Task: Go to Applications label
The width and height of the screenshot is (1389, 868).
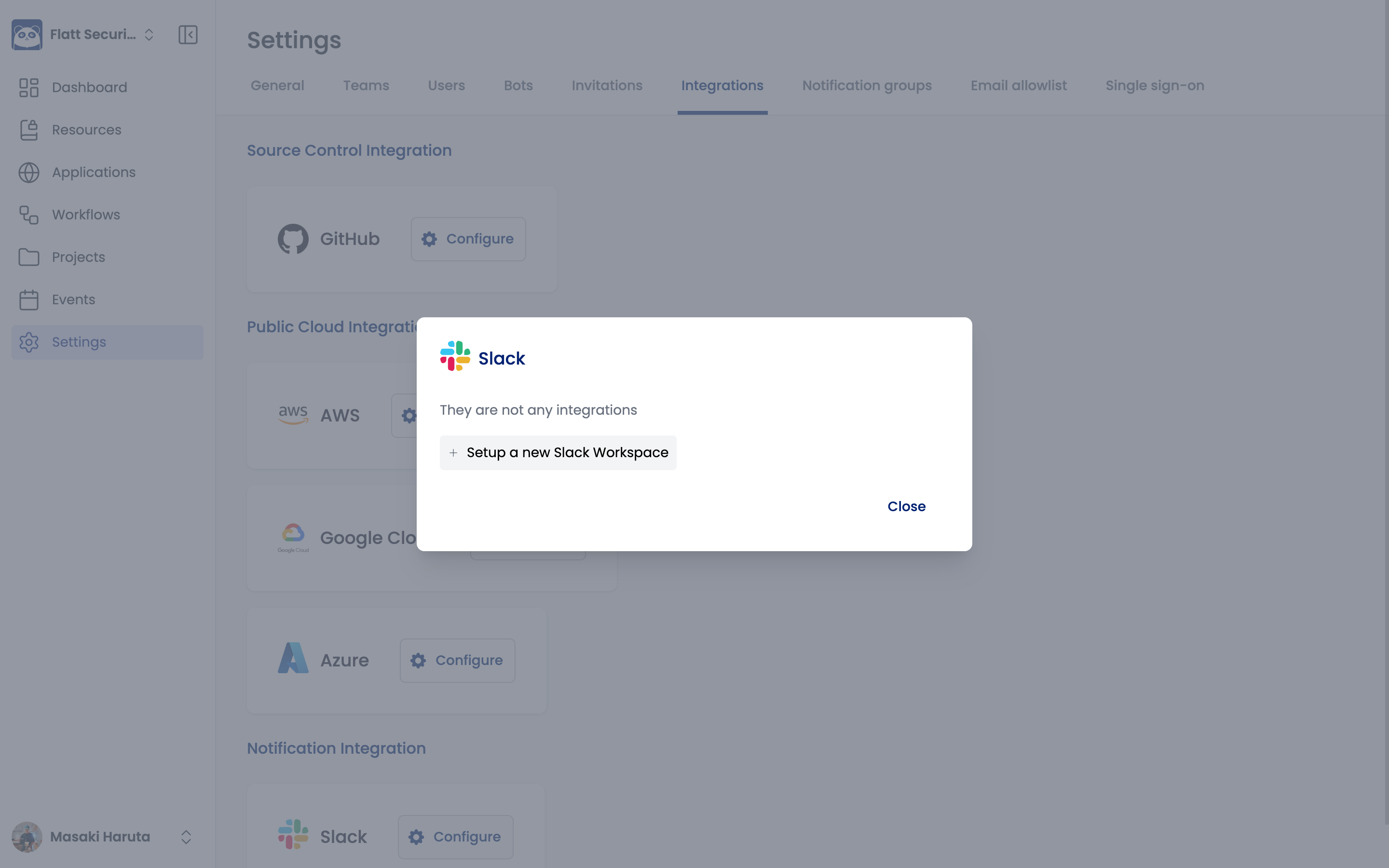Action: point(94,172)
